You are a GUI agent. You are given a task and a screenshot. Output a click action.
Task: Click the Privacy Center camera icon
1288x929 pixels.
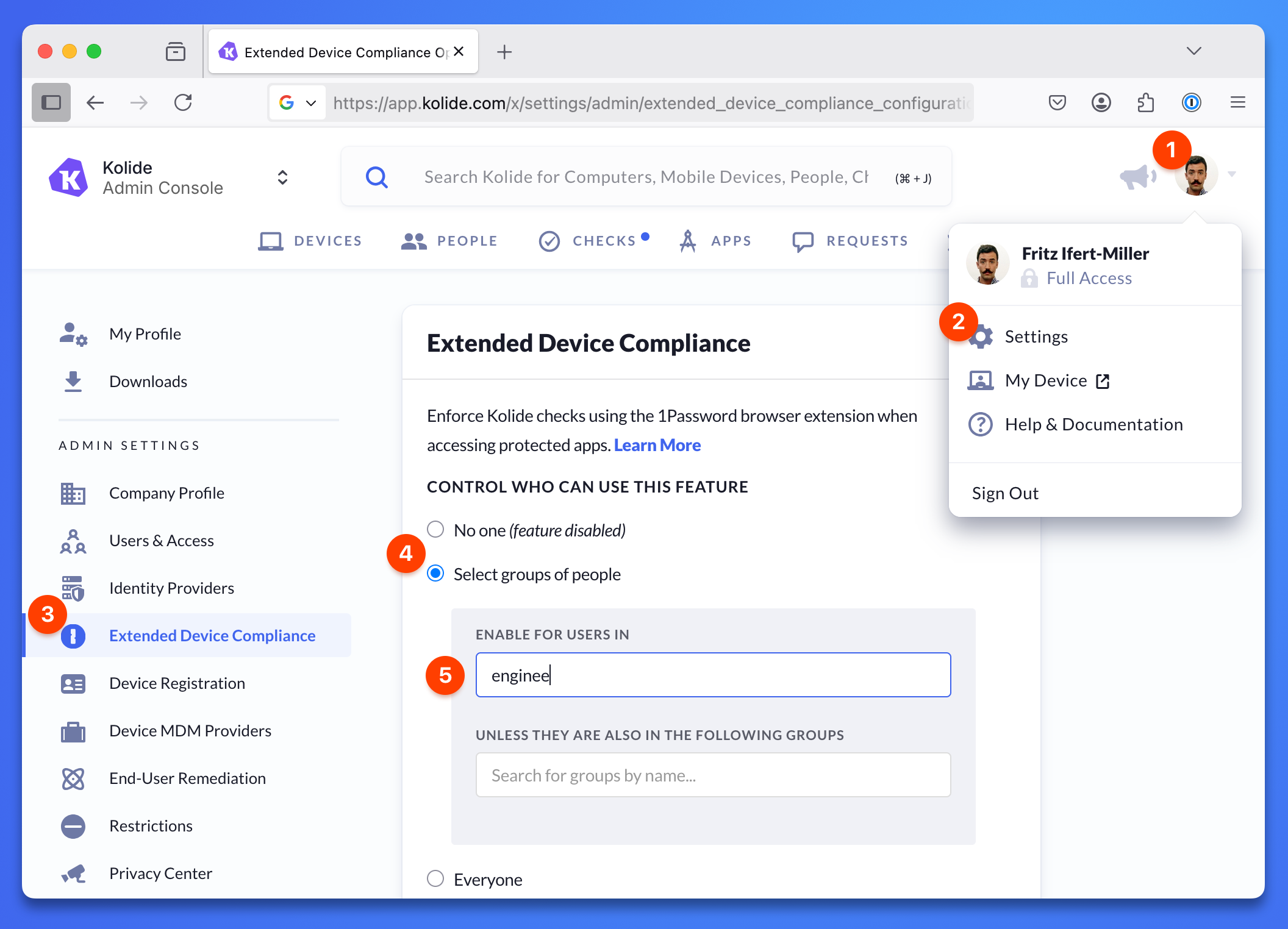73,874
